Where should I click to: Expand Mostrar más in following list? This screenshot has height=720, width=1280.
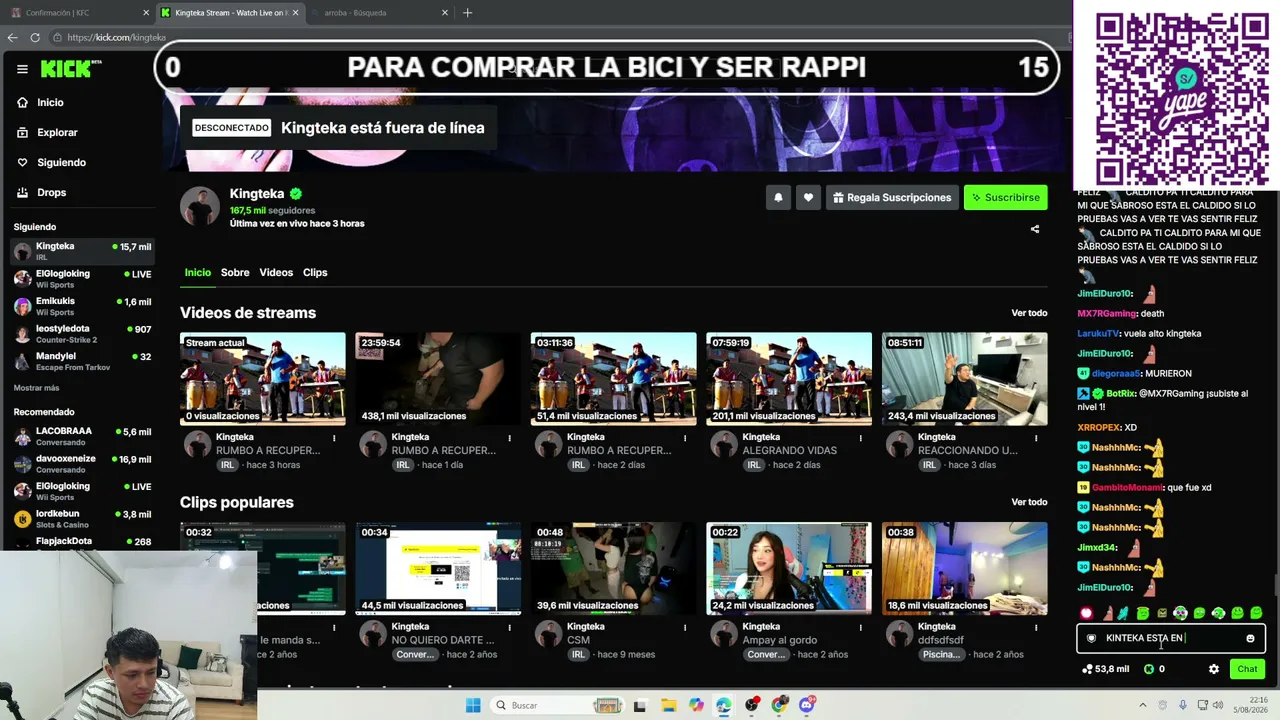coord(36,388)
